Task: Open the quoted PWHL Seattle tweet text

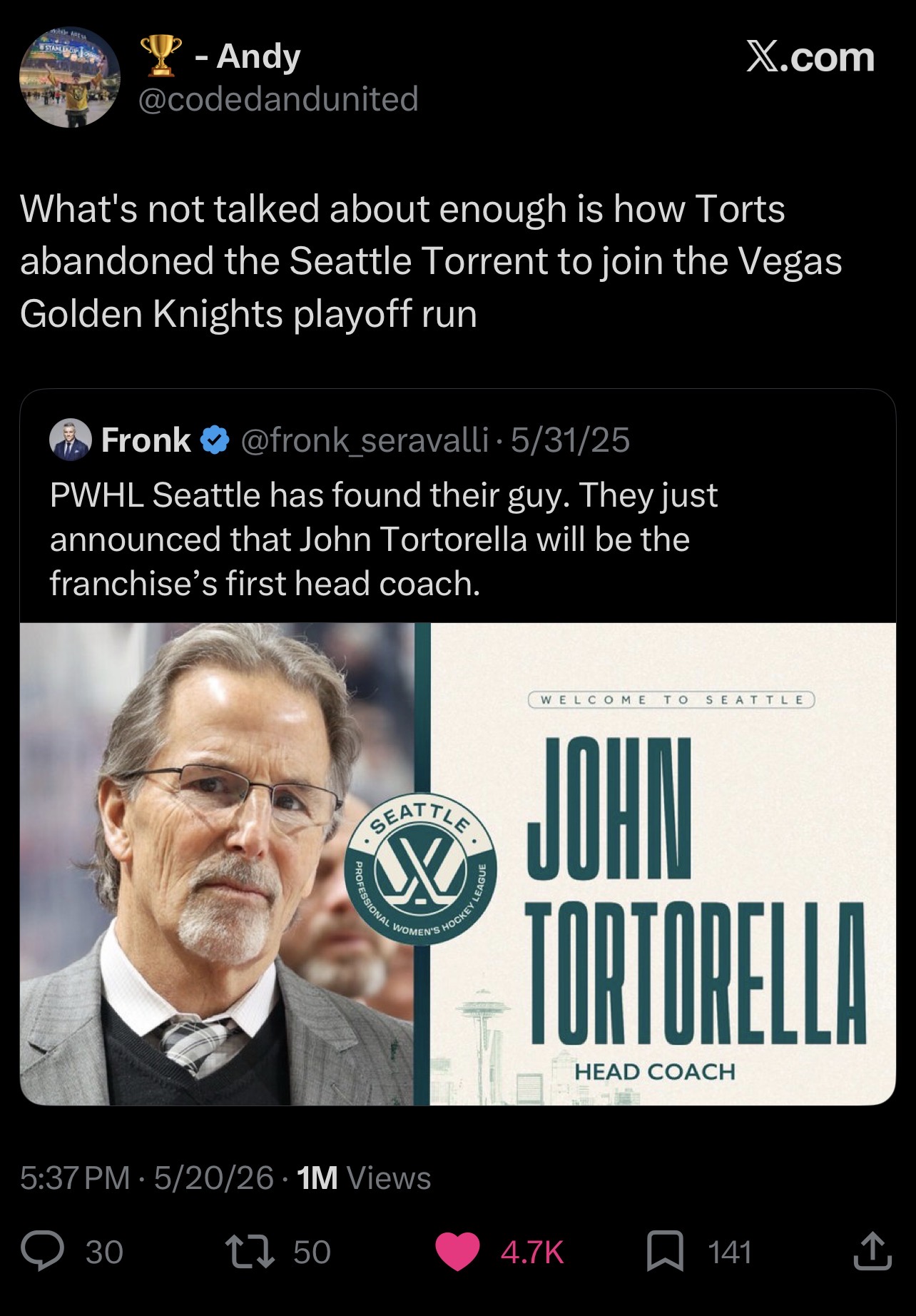Action: (x=384, y=539)
